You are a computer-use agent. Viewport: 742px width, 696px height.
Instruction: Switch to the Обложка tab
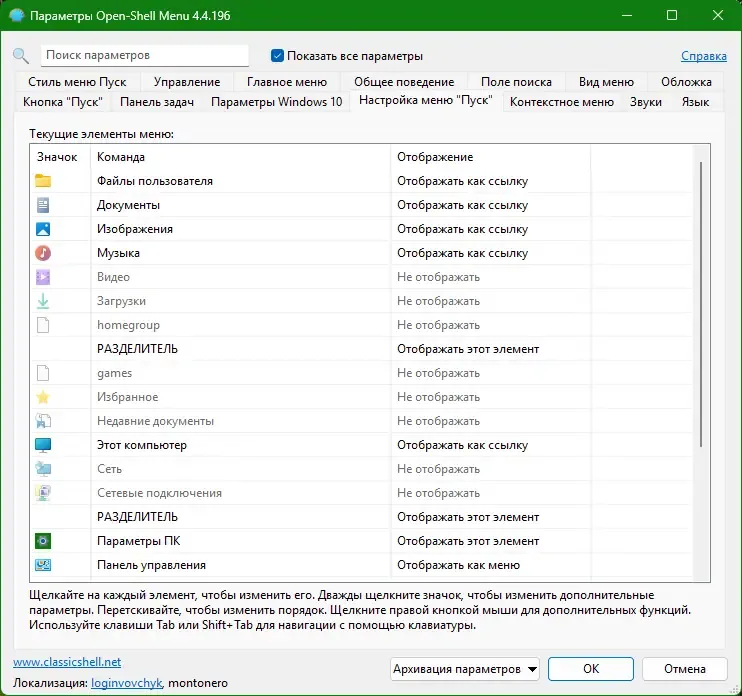click(686, 82)
